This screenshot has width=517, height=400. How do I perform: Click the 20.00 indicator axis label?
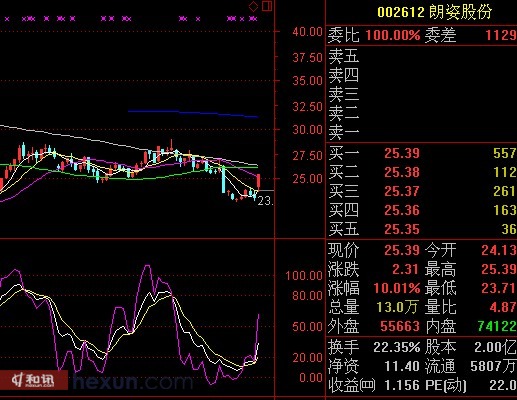pos(307,357)
